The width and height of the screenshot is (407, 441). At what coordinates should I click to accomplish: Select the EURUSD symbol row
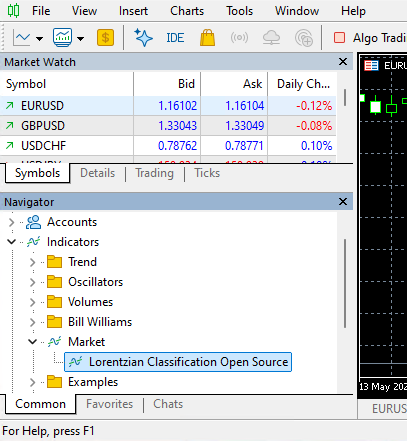168,106
